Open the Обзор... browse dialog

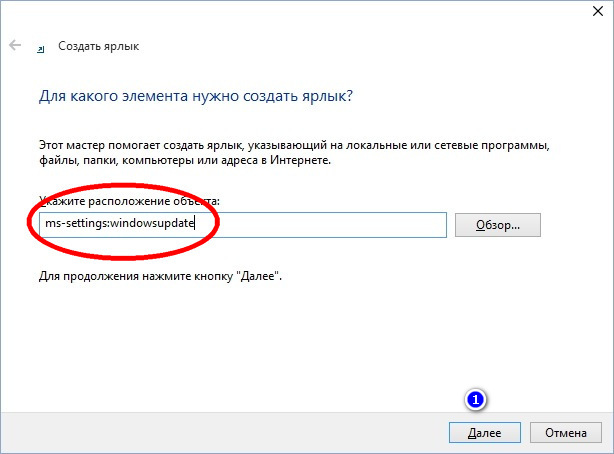[x=498, y=225]
